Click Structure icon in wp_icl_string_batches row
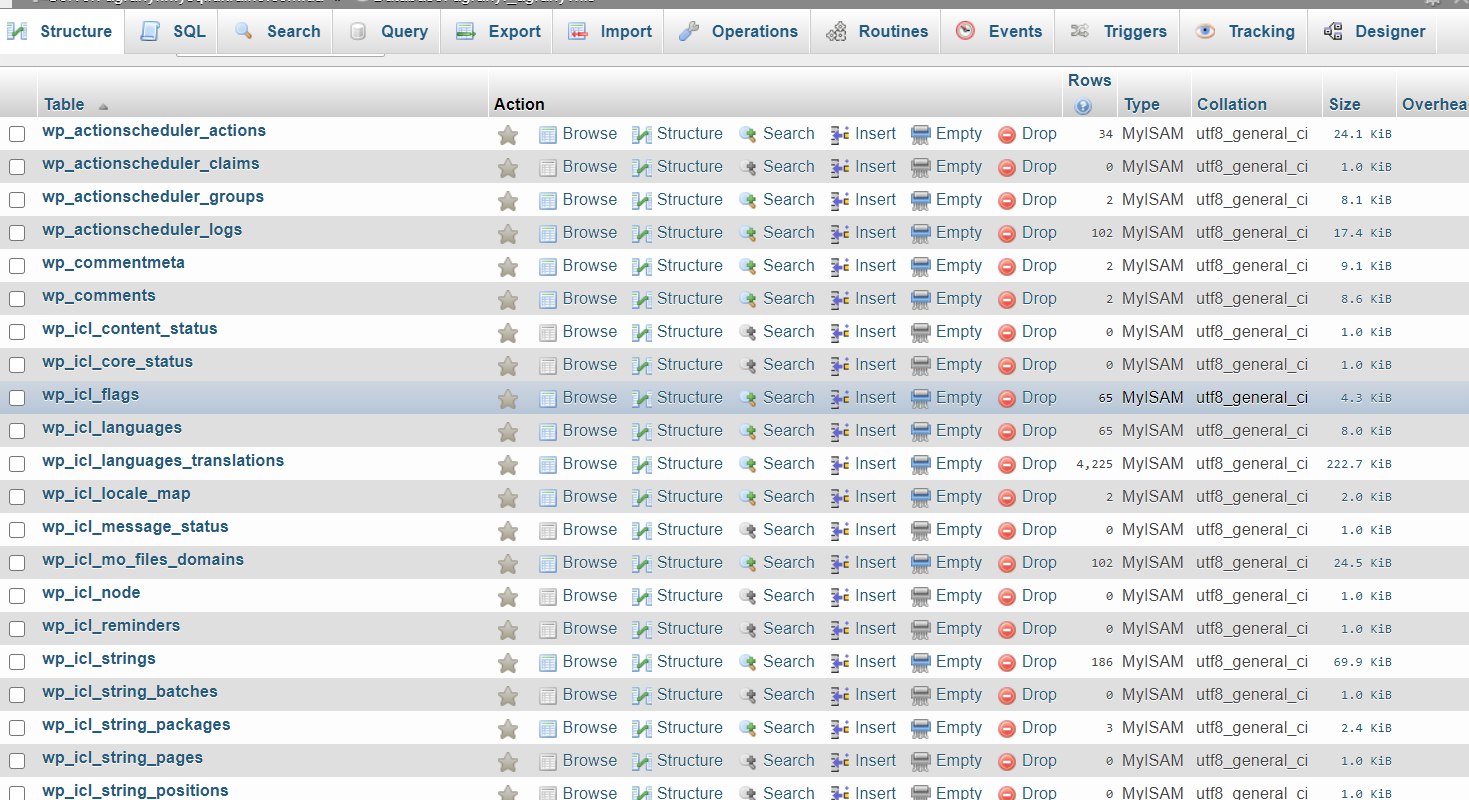The image size is (1469, 800). click(x=642, y=696)
